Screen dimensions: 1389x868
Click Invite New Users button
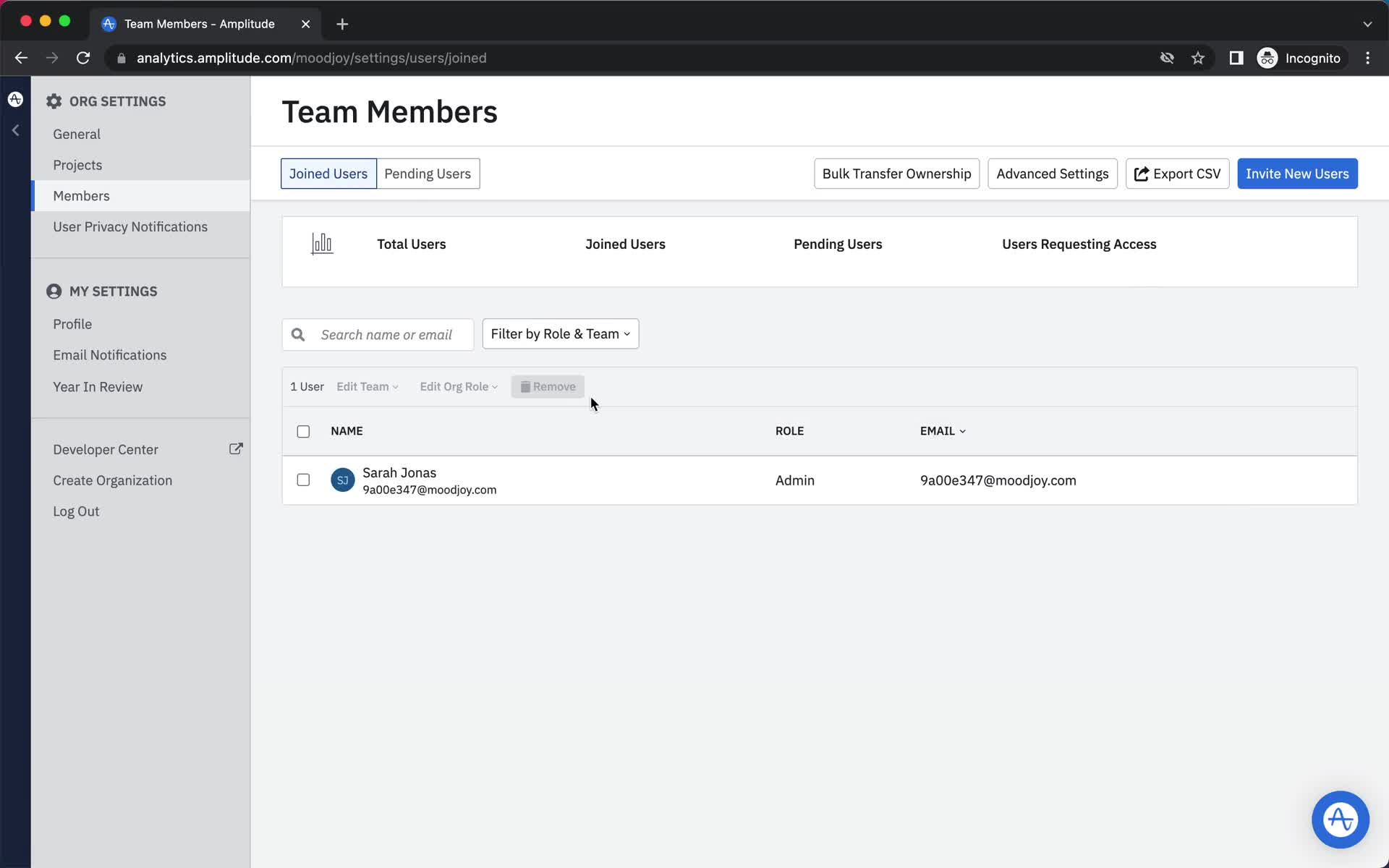coord(1297,174)
